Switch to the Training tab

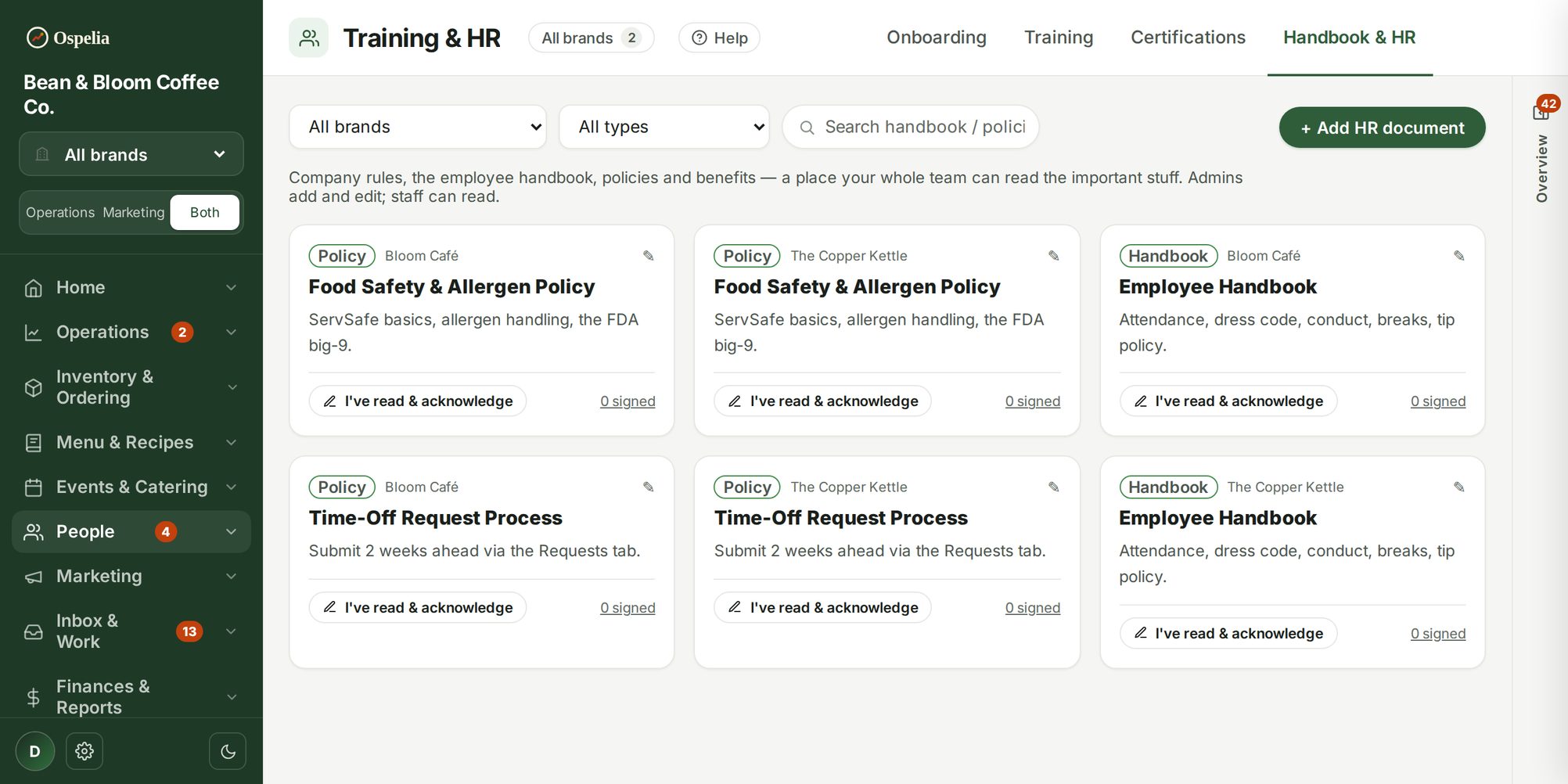[x=1059, y=38]
